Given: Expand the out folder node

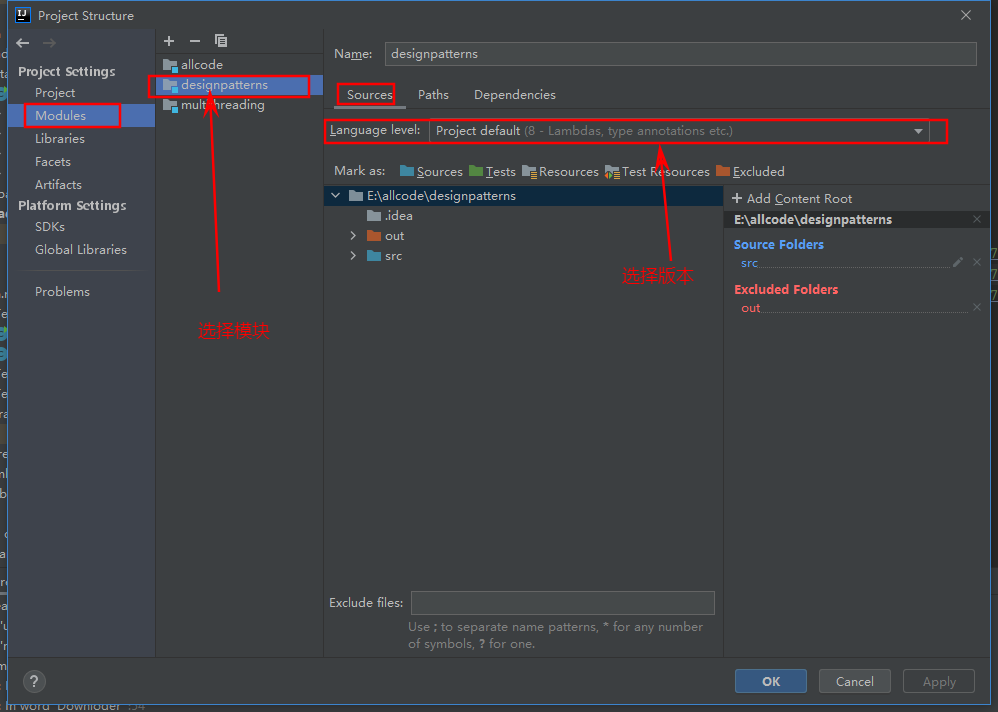Looking at the screenshot, I should (x=353, y=236).
